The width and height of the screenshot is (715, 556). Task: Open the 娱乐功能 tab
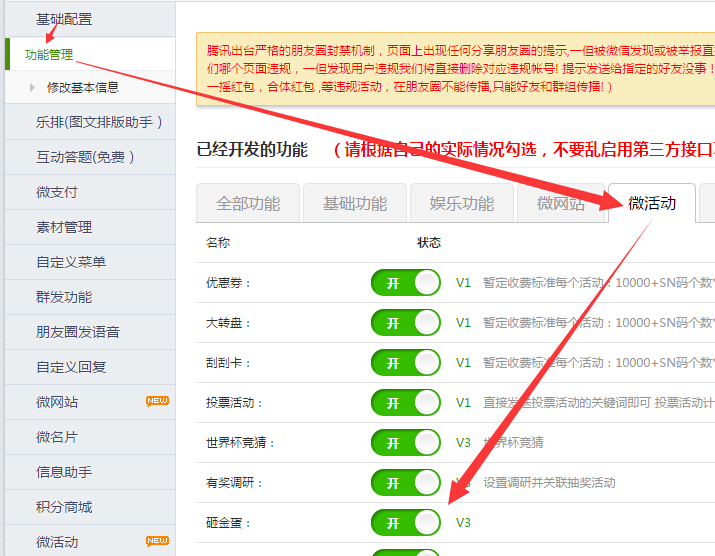[461, 203]
